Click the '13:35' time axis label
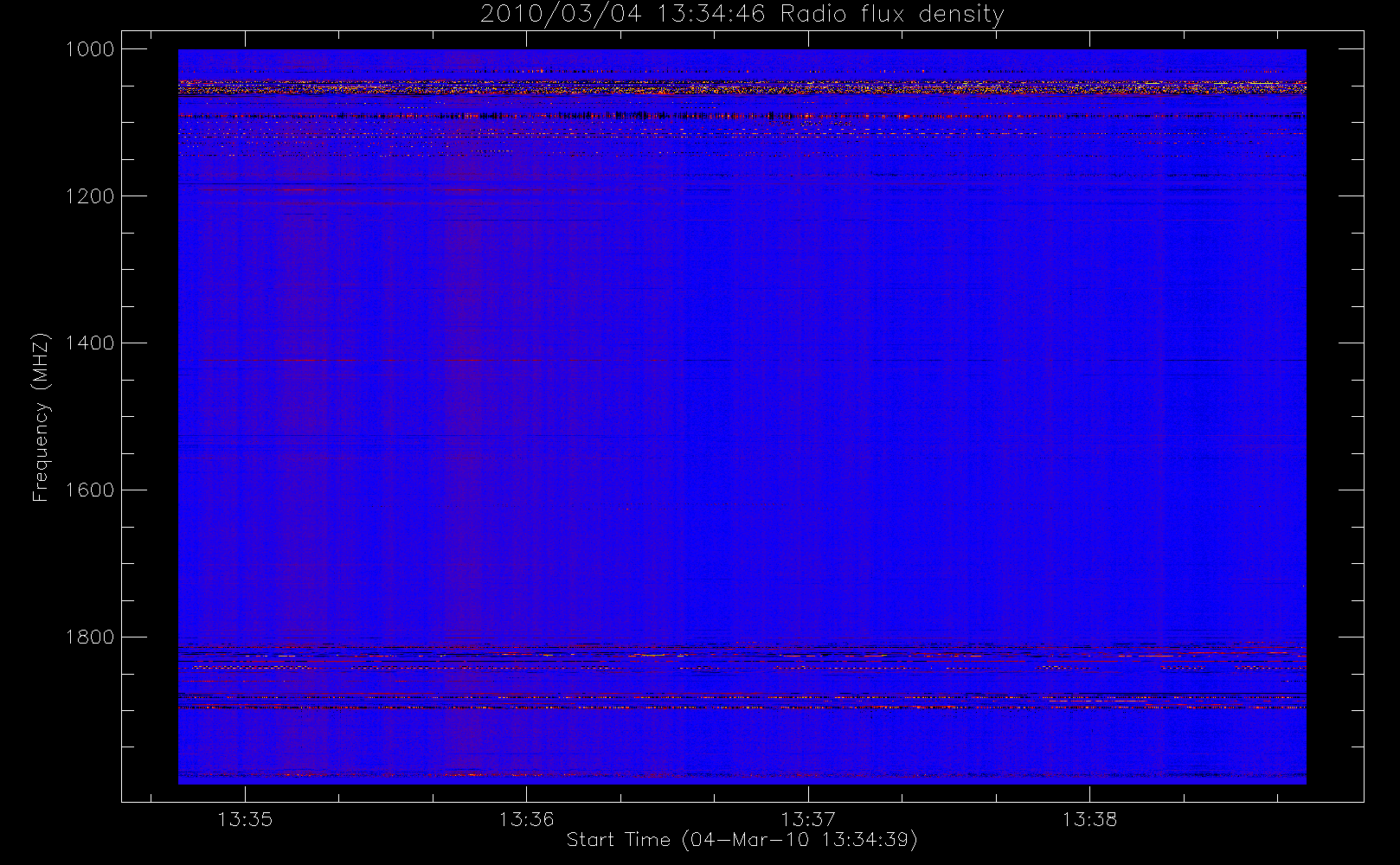Screen dimensions: 1400x865 245,819
